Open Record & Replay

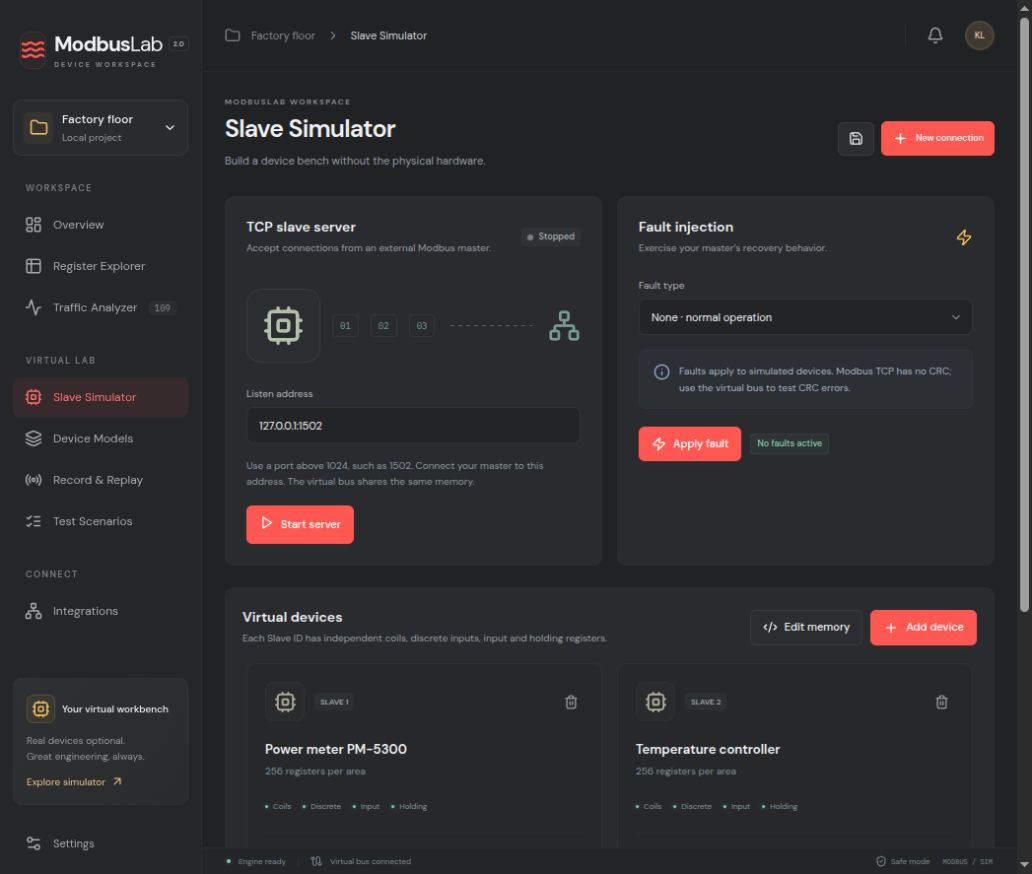click(100, 480)
